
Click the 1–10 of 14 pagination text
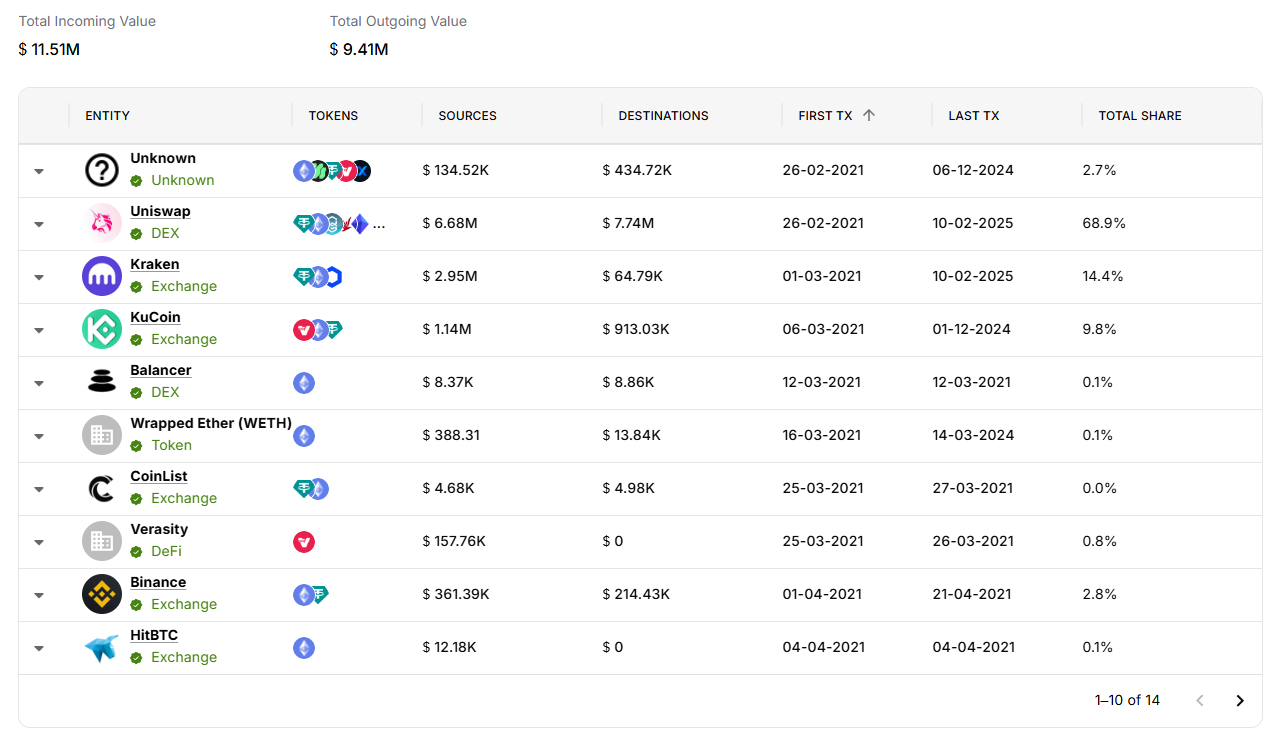click(x=1127, y=700)
